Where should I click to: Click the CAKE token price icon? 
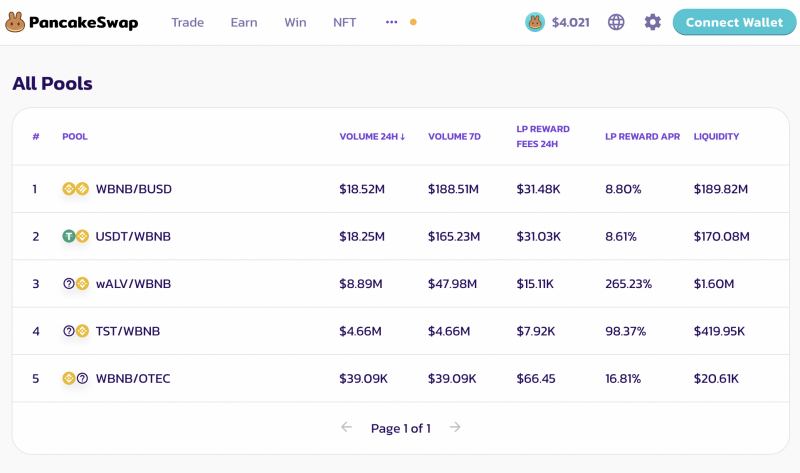[x=535, y=22]
